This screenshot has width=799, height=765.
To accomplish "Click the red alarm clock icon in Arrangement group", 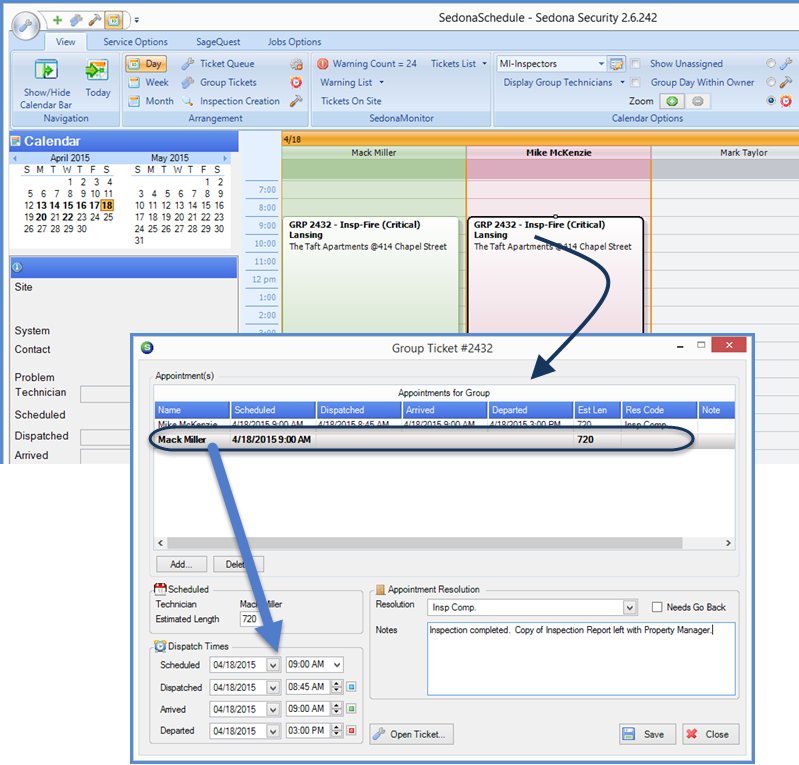I will click(296, 82).
